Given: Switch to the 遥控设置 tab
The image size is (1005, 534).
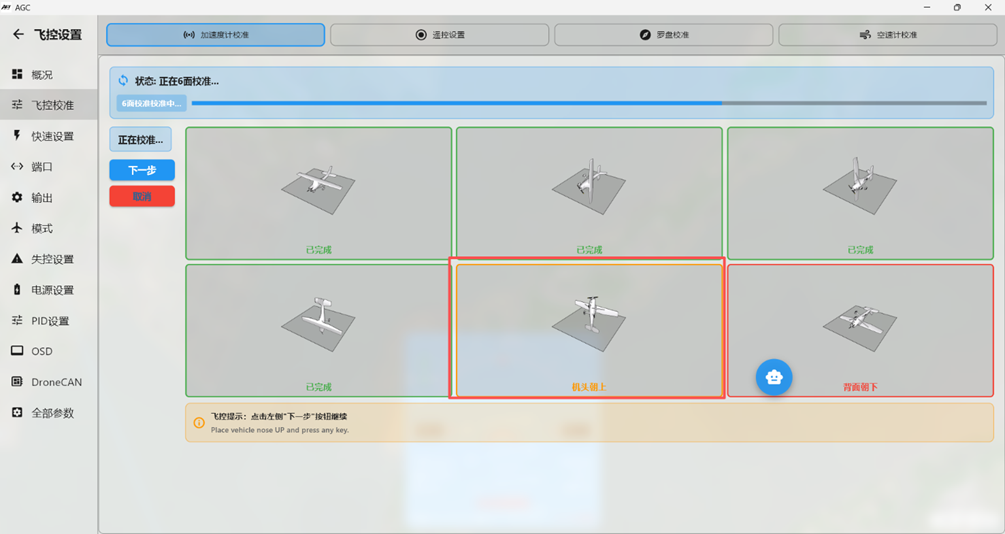Looking at the screenshot, I should 439,35.
